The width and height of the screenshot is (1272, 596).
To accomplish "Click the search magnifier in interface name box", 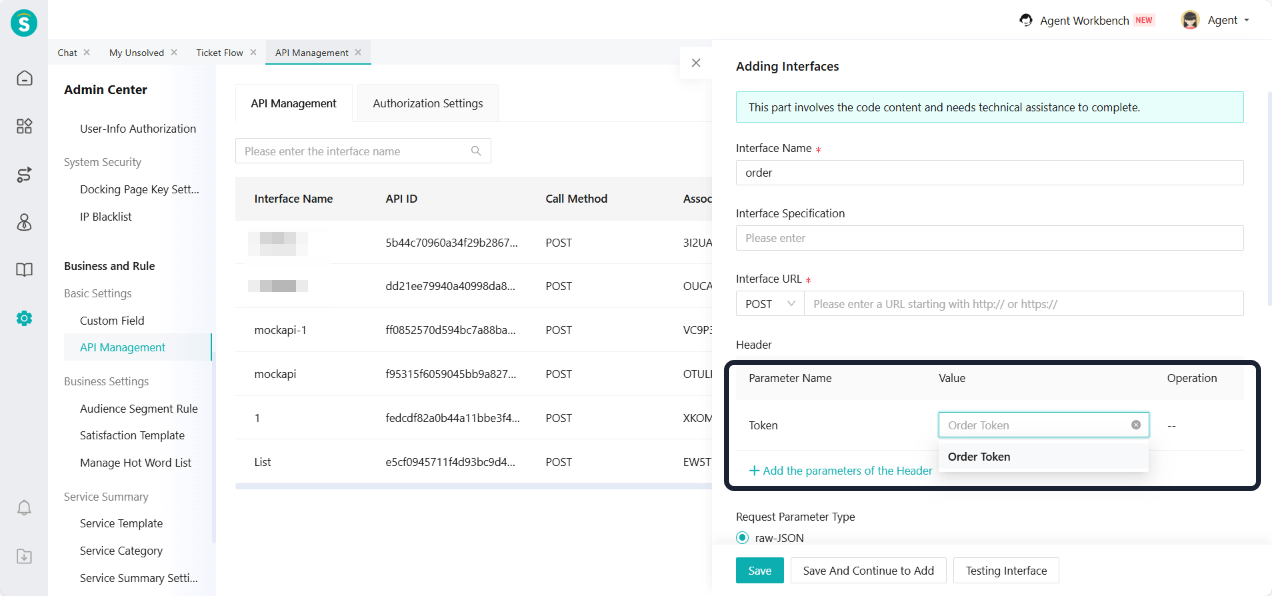I will pyautogui.click(x=476, y=151).
